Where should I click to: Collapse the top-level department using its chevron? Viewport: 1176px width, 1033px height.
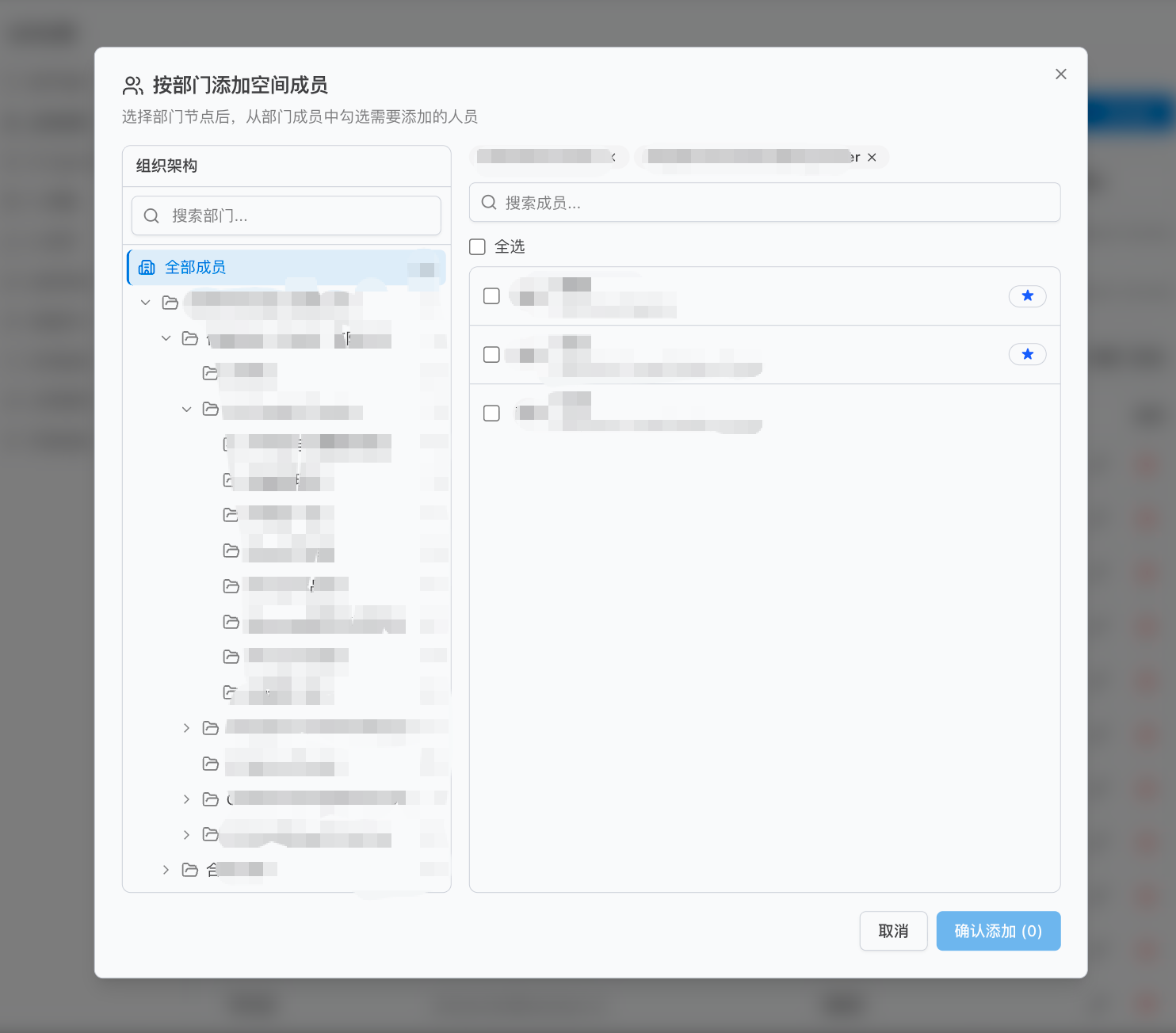pyautogui.click(x=145, y=302)
